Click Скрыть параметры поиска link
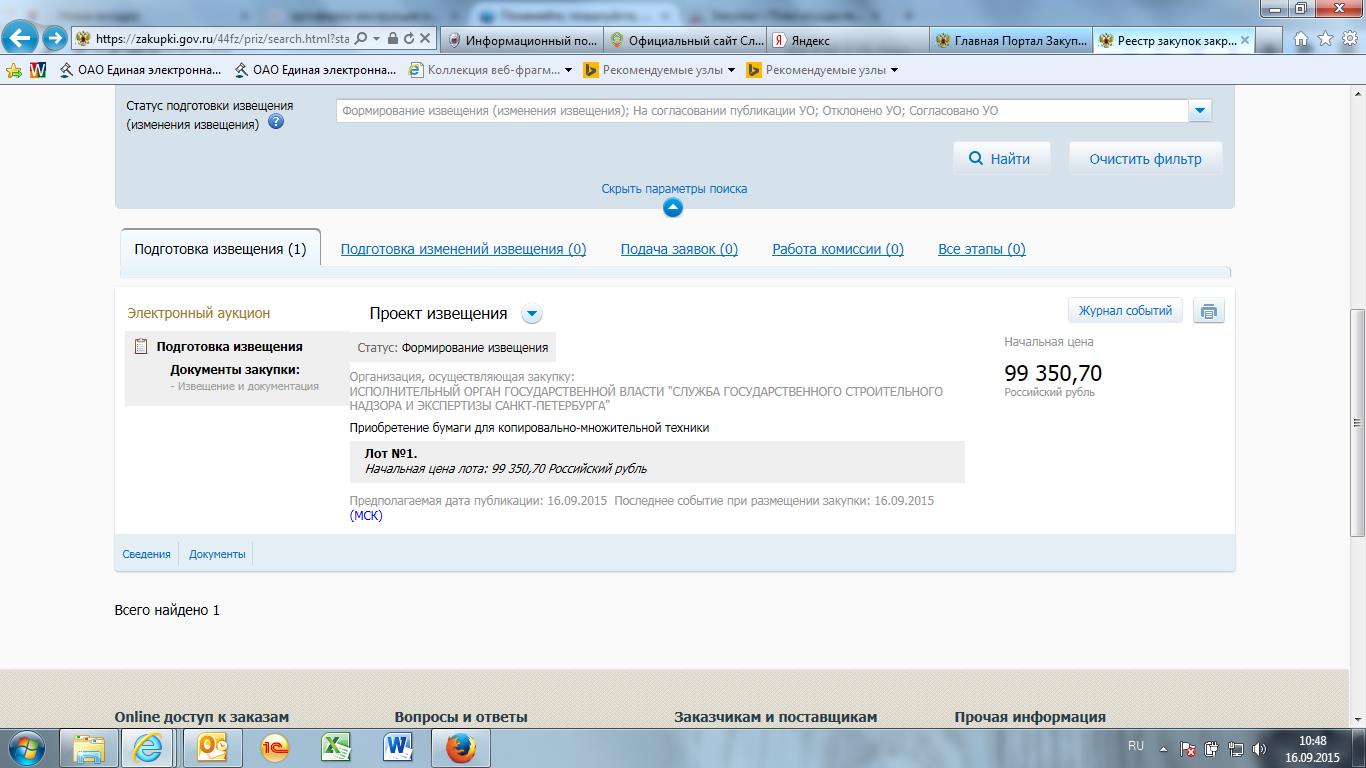This screenshot has height=768, width=1366. pos(674,188)
